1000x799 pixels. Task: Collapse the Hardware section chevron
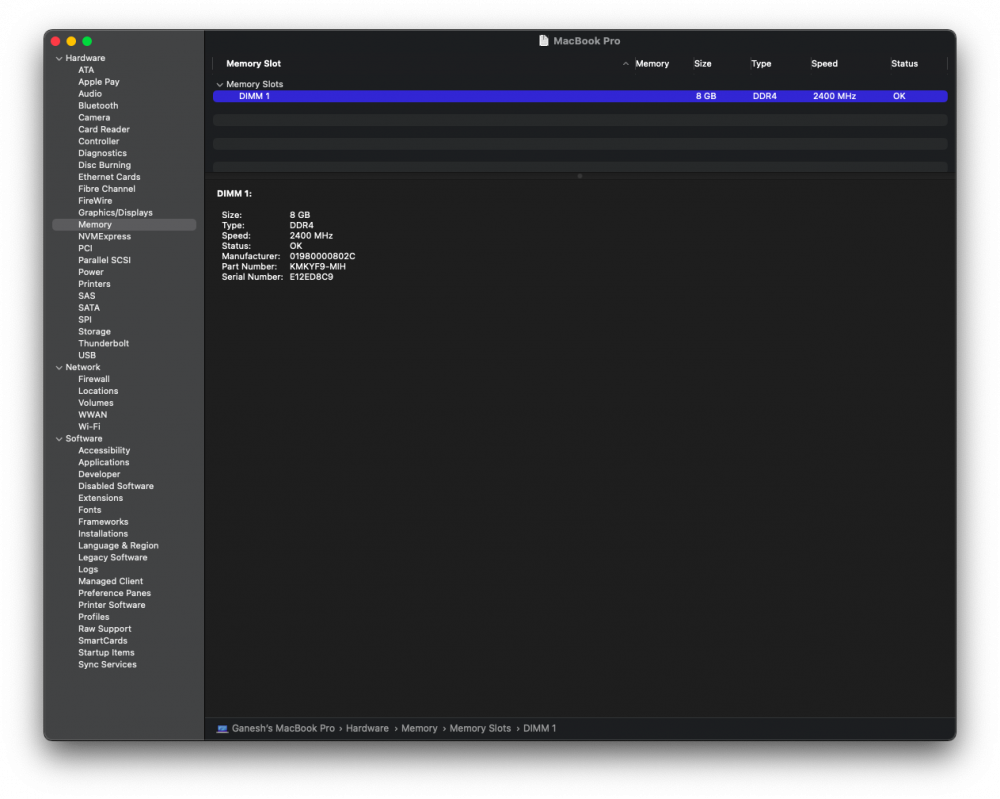point(59,58)
